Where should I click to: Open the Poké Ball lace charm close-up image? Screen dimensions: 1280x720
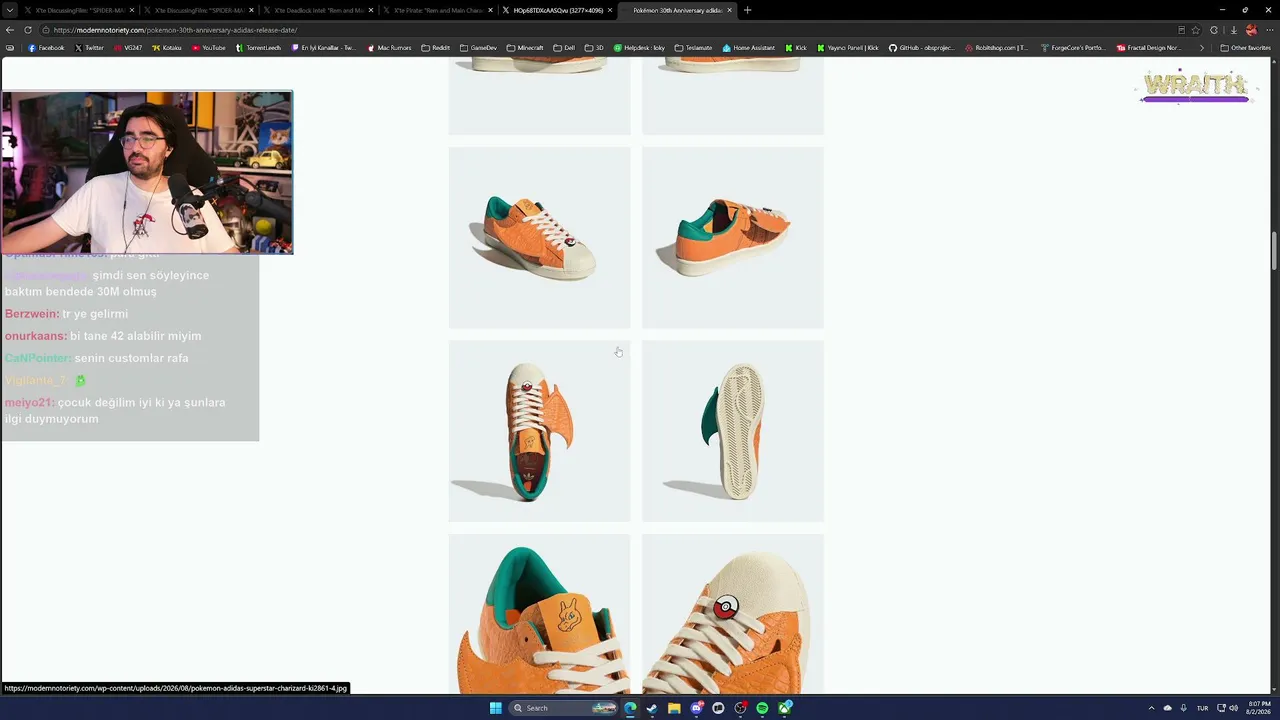tap(733, 614)
